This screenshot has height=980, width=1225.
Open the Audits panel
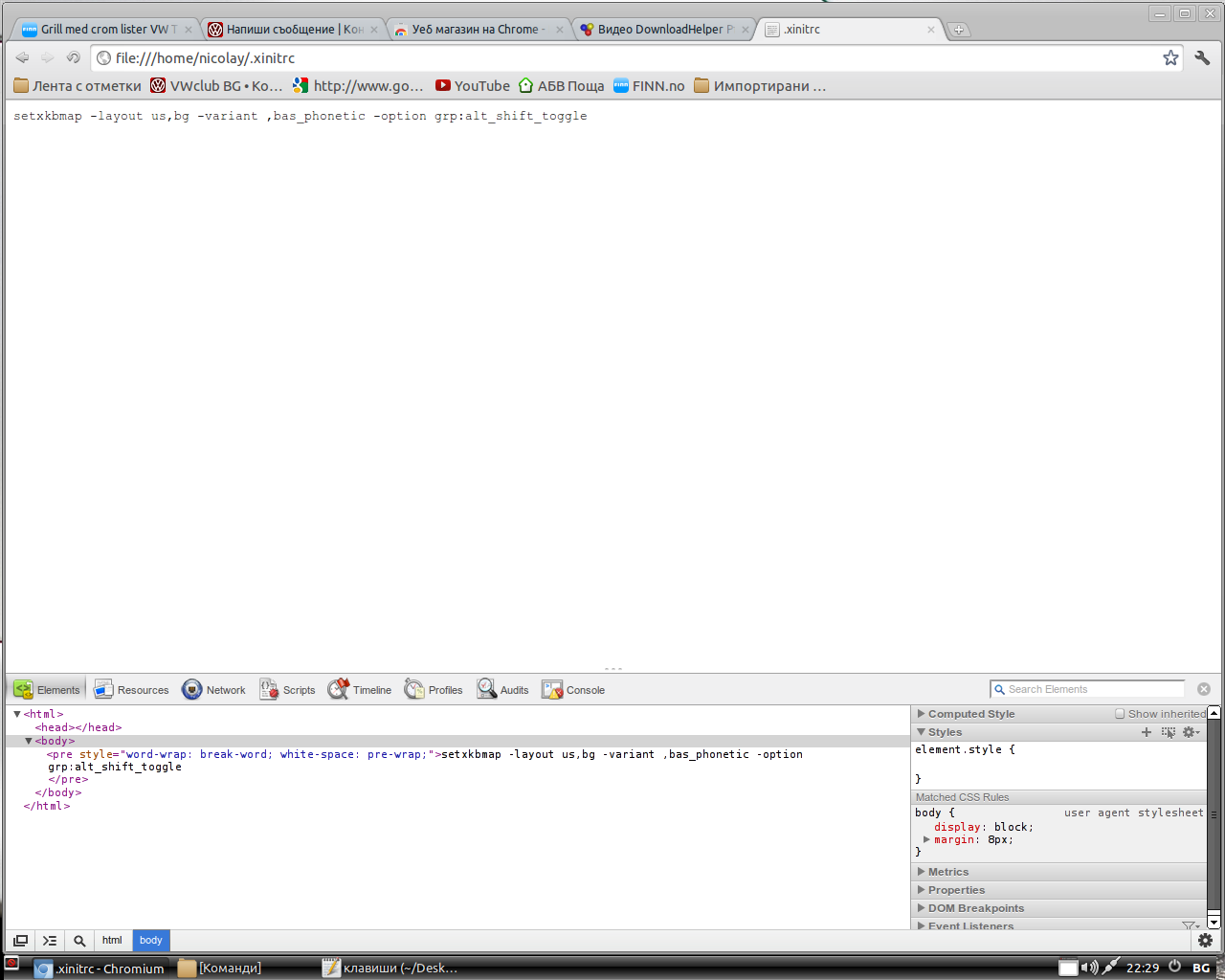click(x=503, y=690)
